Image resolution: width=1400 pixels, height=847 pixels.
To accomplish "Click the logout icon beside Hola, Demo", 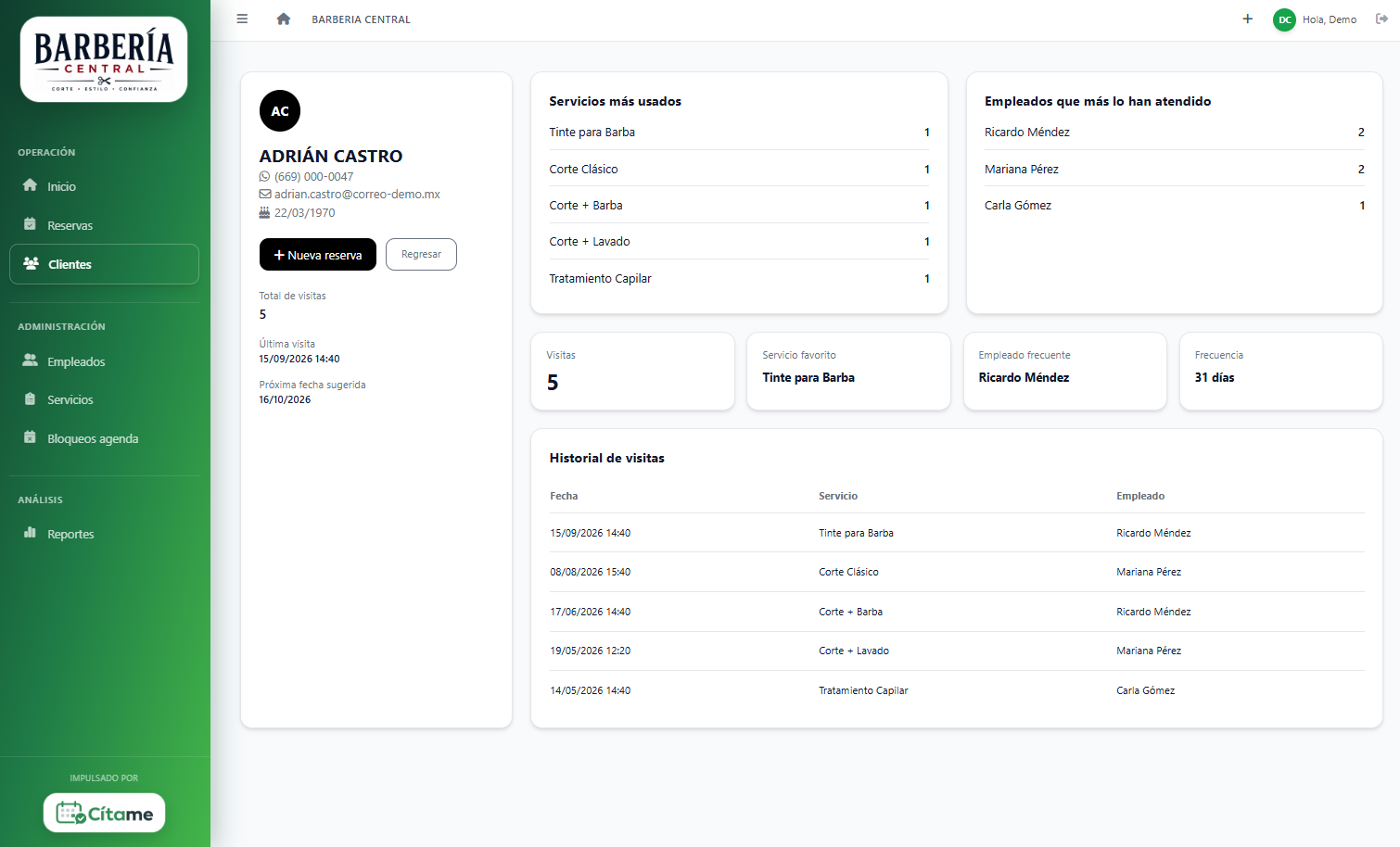I will [x=1381, y=19].
